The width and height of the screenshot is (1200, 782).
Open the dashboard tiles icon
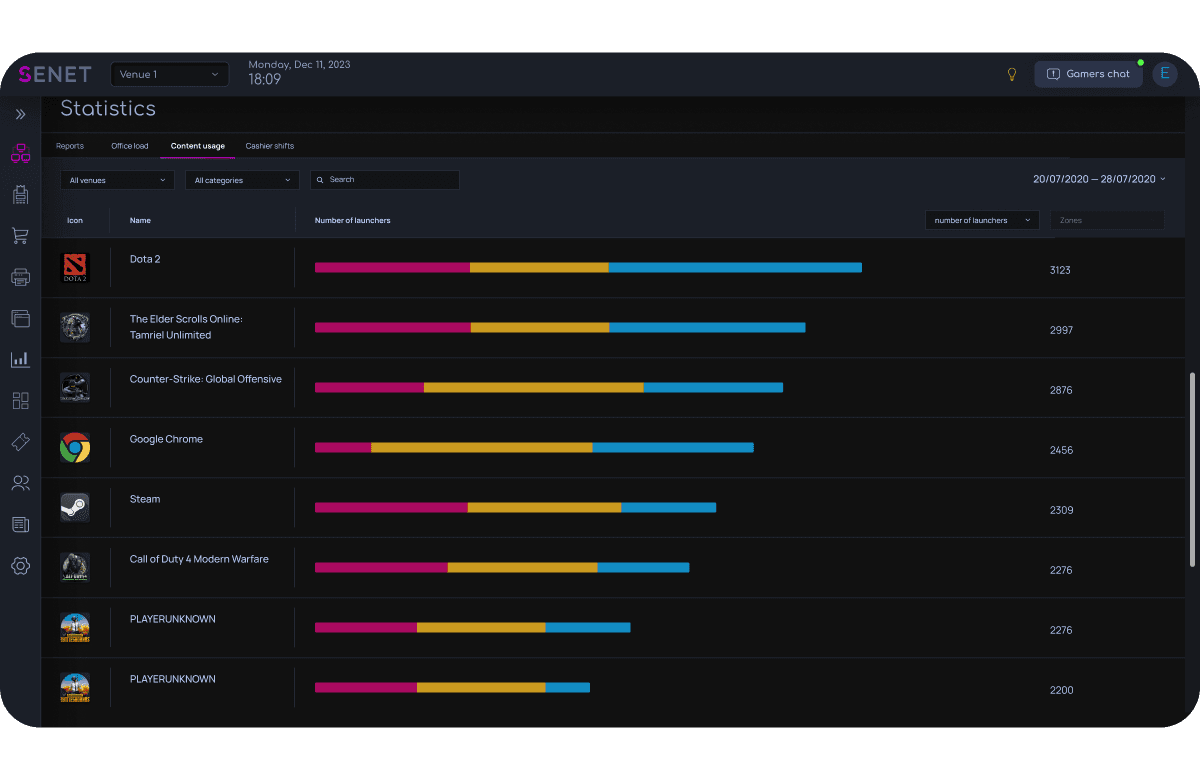point(20,401)
